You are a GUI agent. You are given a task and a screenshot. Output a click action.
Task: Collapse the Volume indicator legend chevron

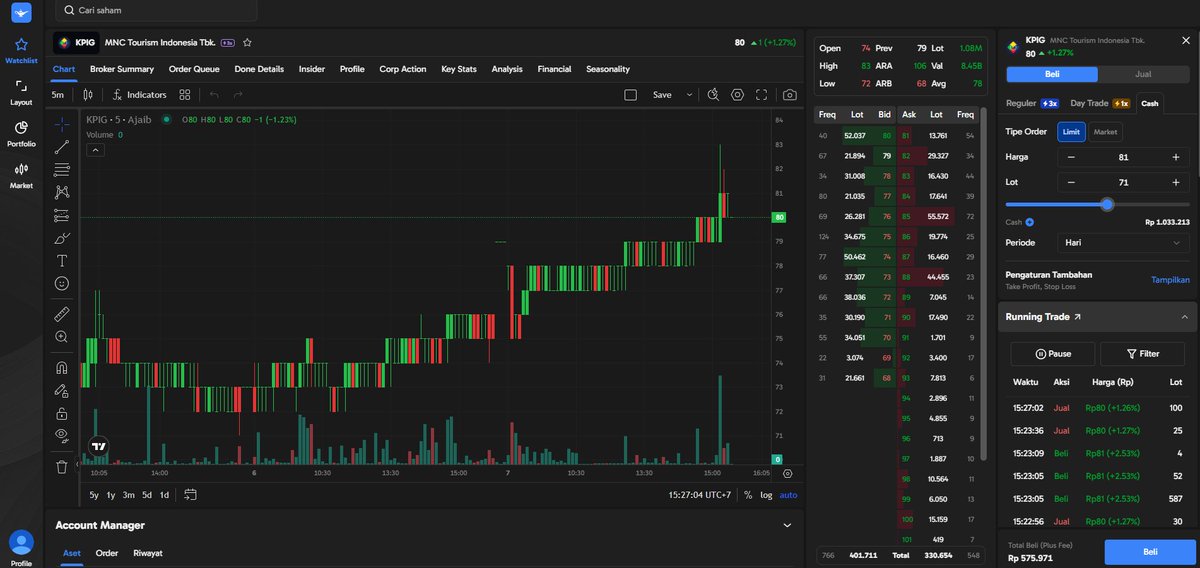click(95, 150)
